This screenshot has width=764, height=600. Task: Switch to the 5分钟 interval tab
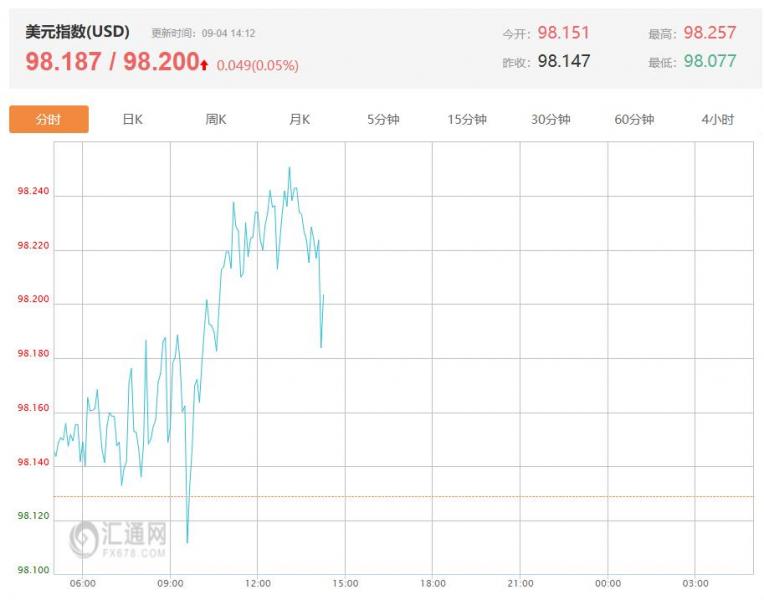383,119
